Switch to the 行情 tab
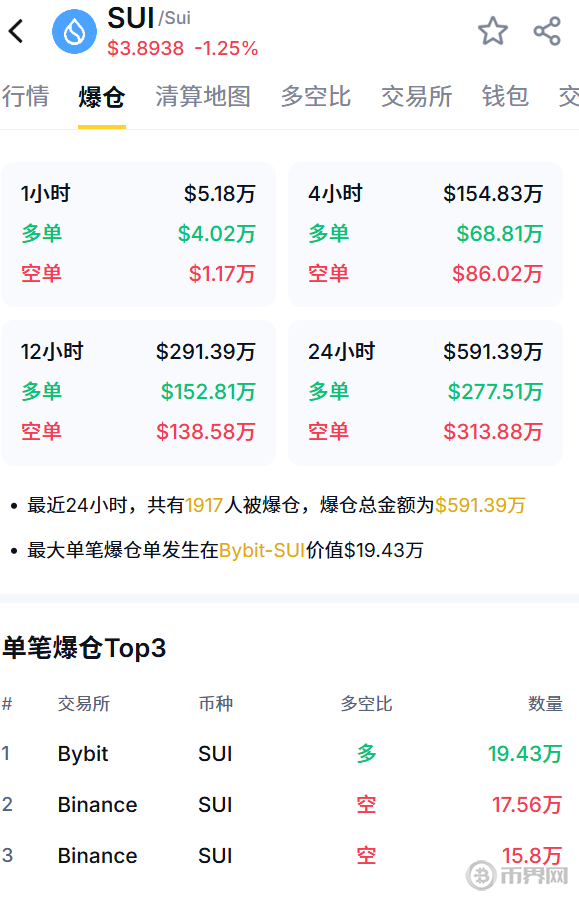579x903 pixels. (x=26, y=96)
